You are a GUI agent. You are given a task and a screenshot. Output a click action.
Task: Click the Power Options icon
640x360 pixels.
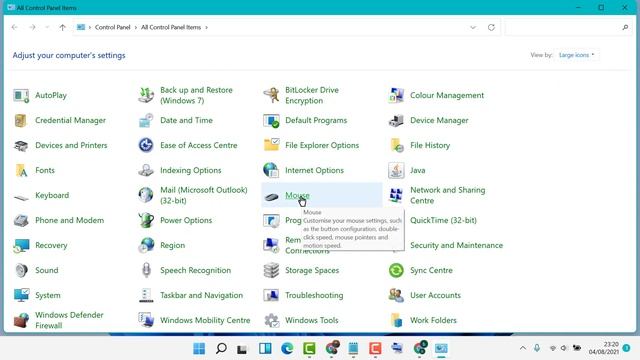click(x=146, y=220)
